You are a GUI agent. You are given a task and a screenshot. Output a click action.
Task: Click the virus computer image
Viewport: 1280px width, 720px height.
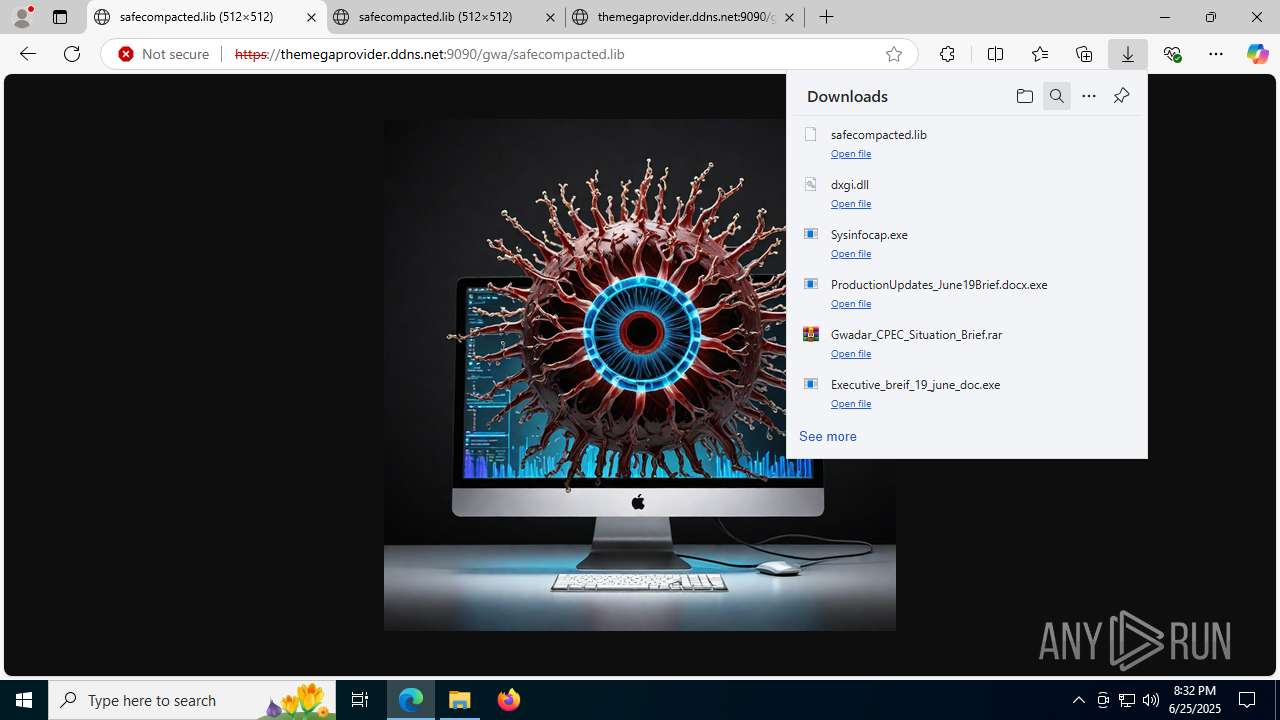click(x=640, y=375)
